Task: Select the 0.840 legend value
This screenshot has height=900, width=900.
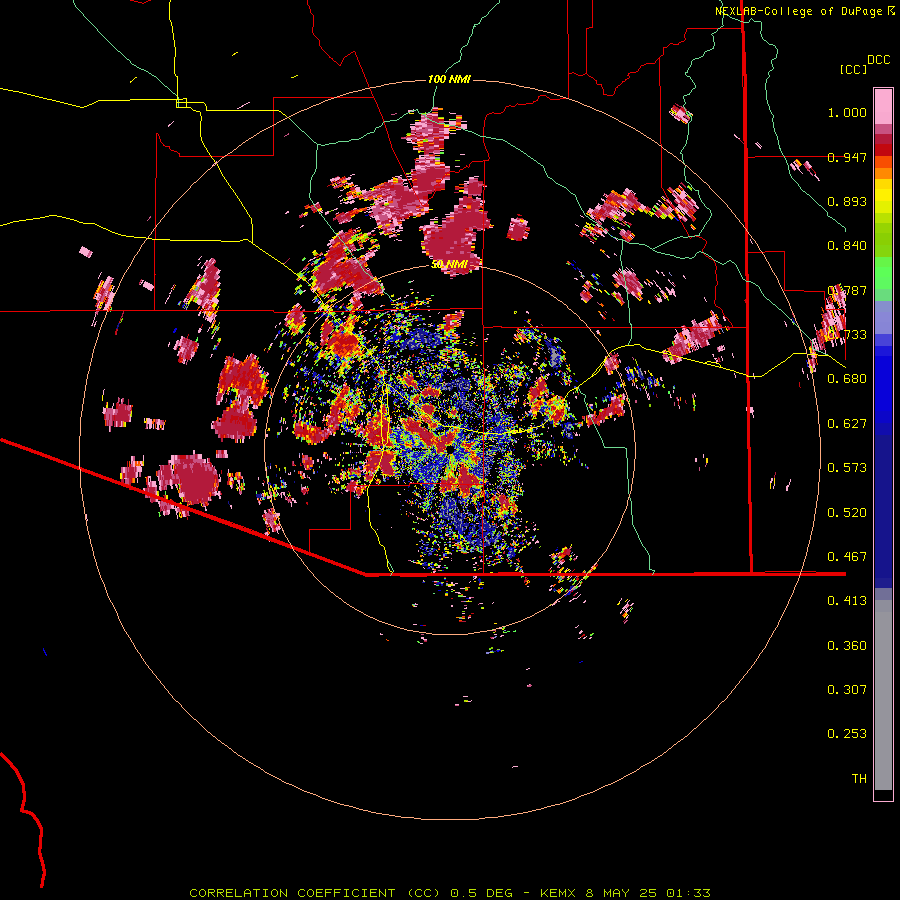Action: (847, 246)
